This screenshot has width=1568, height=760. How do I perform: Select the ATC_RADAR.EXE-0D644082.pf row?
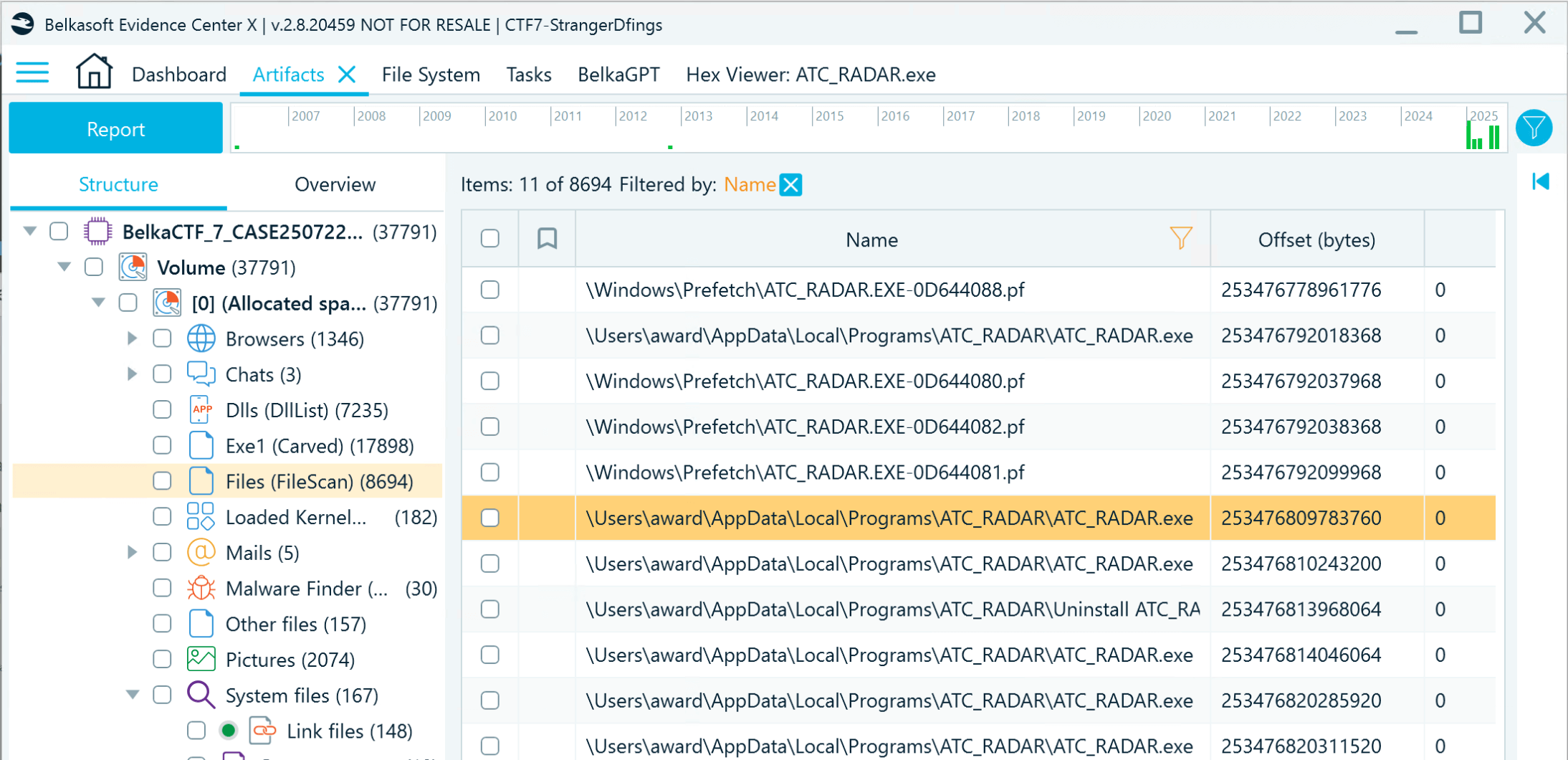pyautogui.click(x=978, y=427)
